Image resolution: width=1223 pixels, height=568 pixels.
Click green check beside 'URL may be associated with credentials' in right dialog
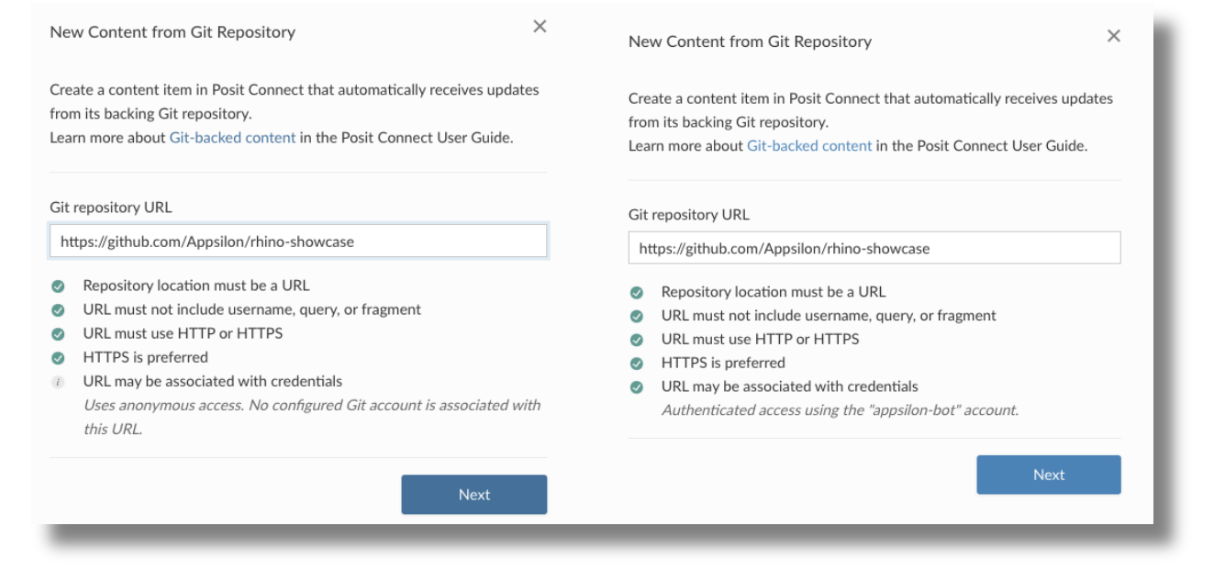[636, 387]
